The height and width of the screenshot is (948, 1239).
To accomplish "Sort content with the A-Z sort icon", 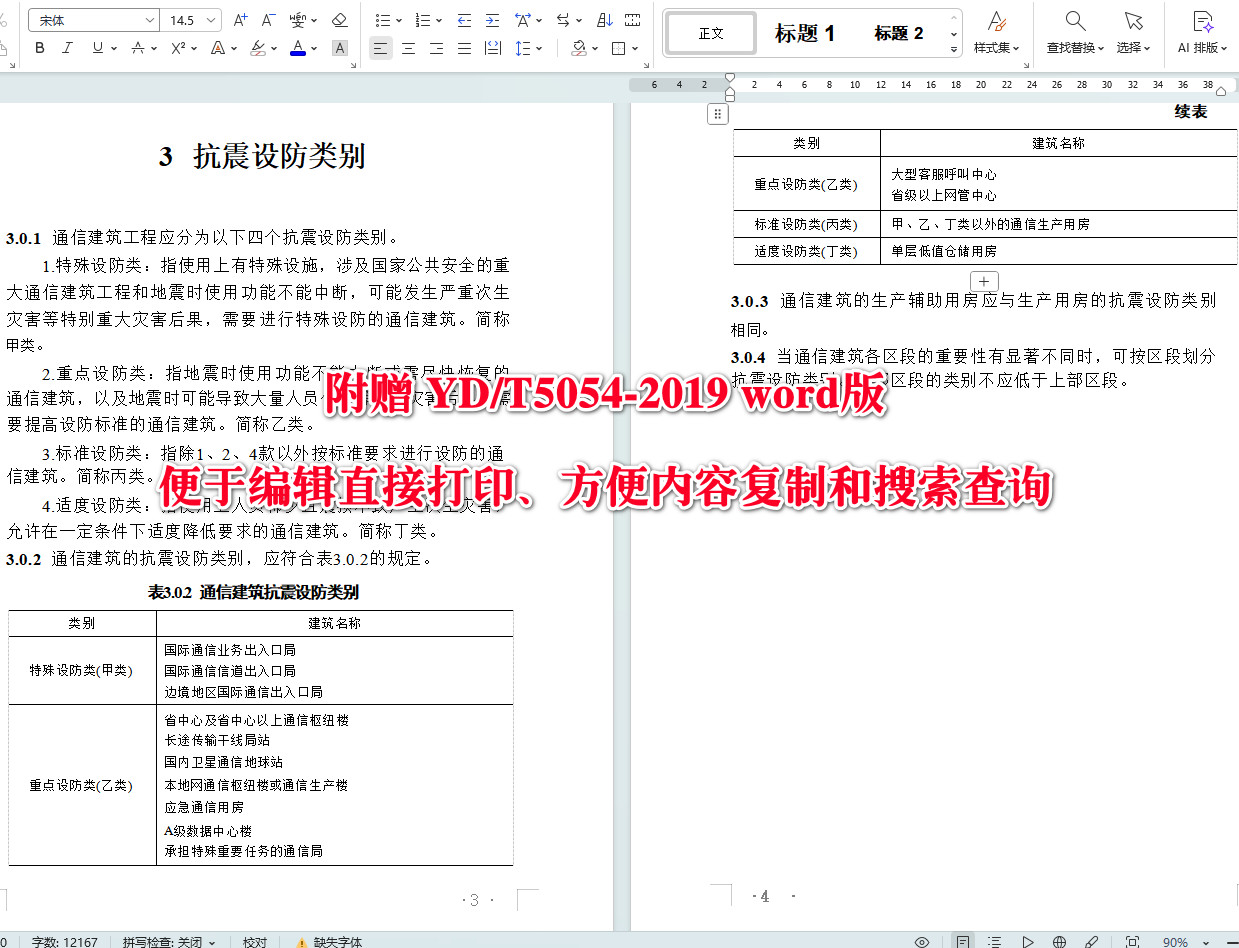I will pos(605,20).
